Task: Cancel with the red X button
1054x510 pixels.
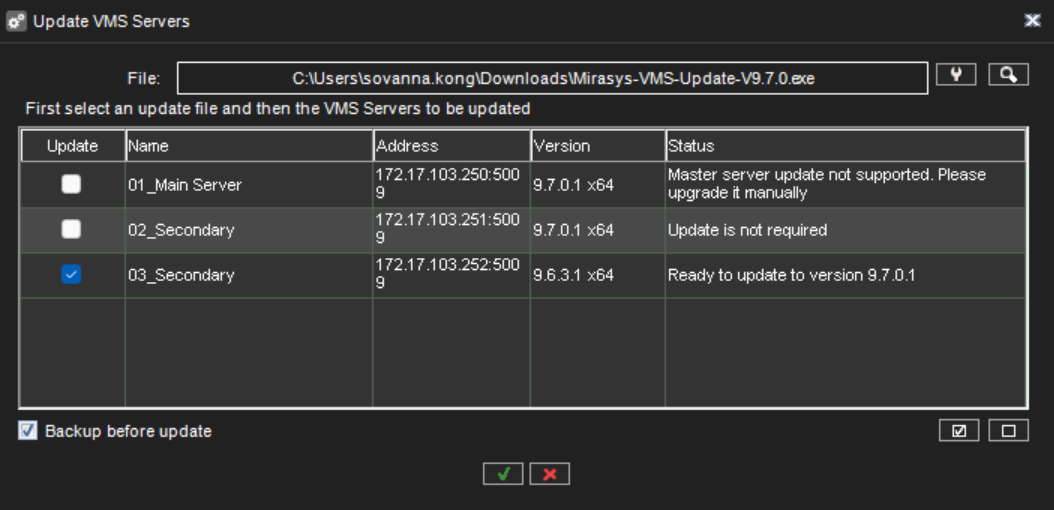Action: point(549,474)
